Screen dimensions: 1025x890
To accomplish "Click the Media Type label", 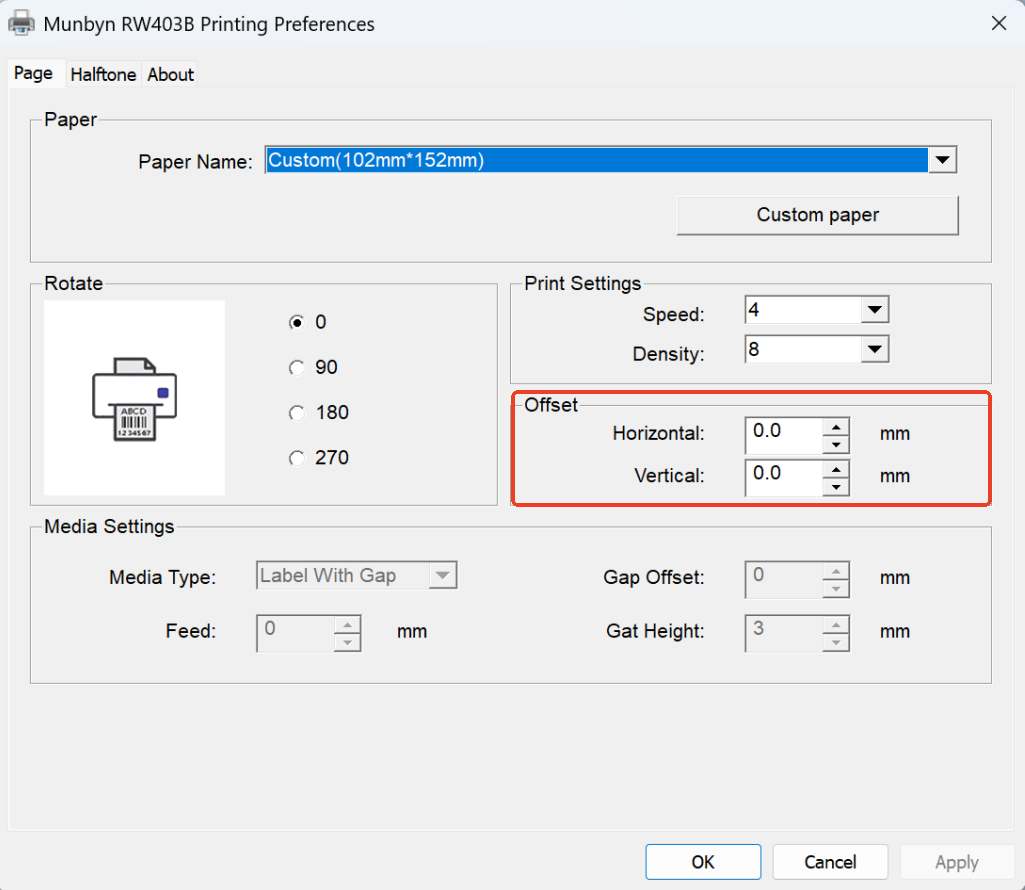I will point(163,577).
